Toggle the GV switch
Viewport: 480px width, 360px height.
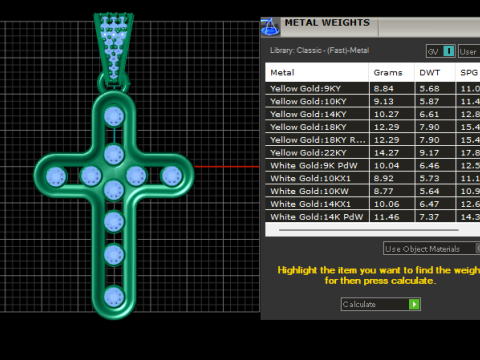point(441,51)
